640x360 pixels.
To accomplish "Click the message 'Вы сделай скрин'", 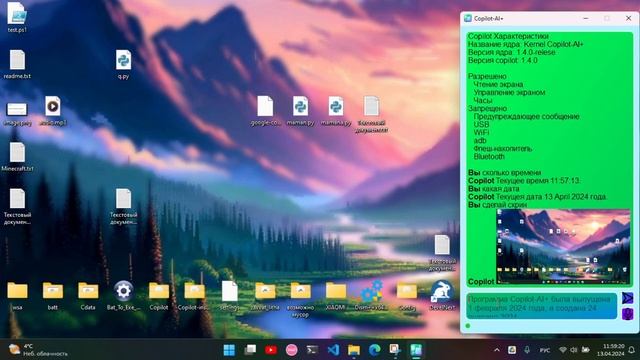I will pyautogui.click(x=497, y=204).
